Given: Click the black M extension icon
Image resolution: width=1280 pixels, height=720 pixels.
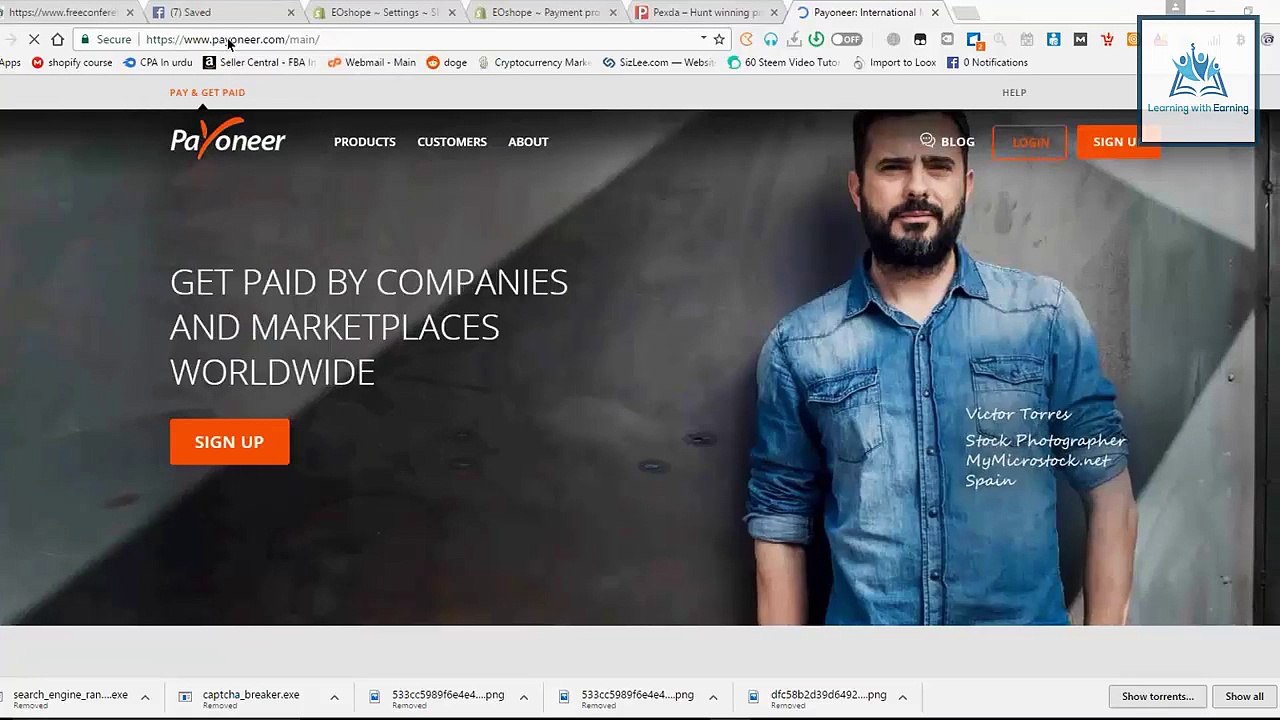Looking at the screenshot, I should pos(1080,39).
